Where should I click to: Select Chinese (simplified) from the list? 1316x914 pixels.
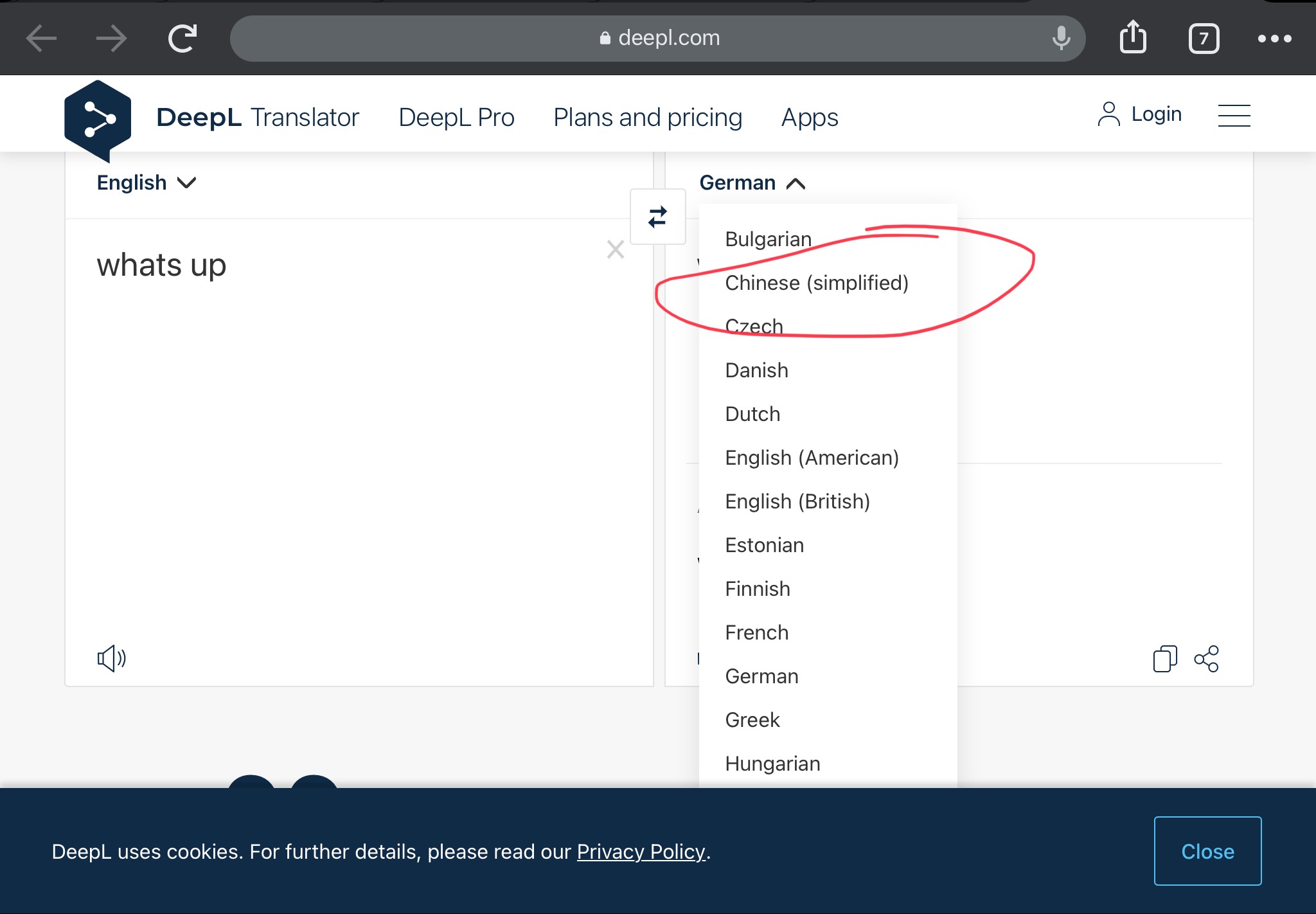[x=816, y=283]
